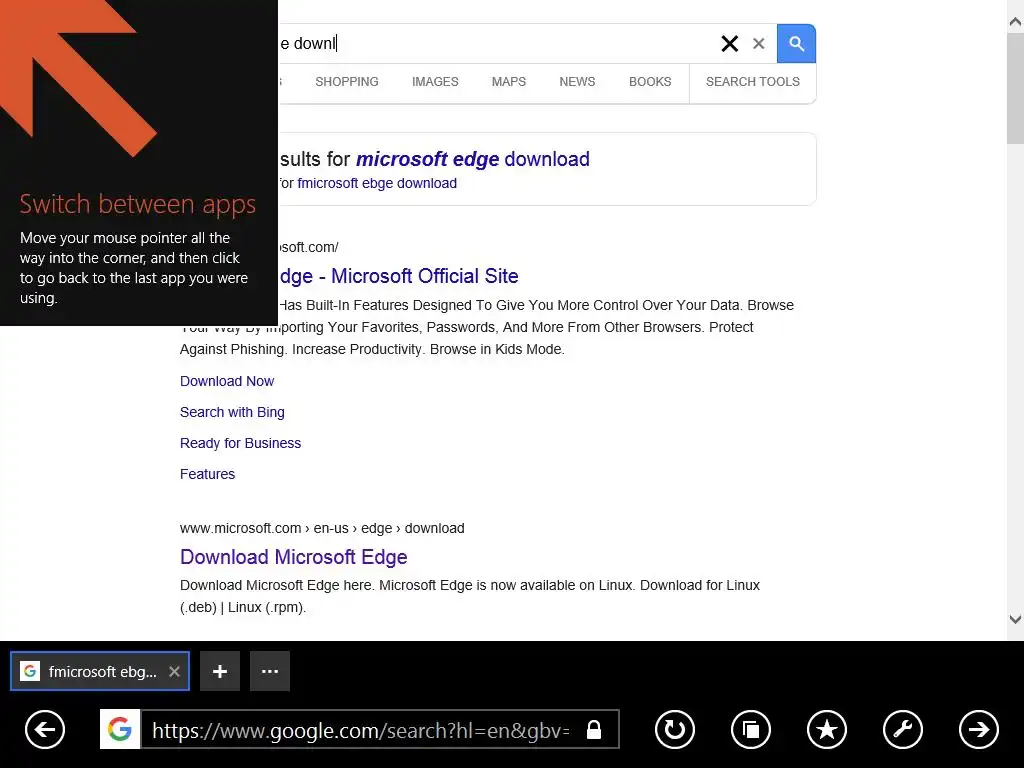
Task: Switch to the BOOKS results tab
Action: pyautogui.click(x=650, y=82)
